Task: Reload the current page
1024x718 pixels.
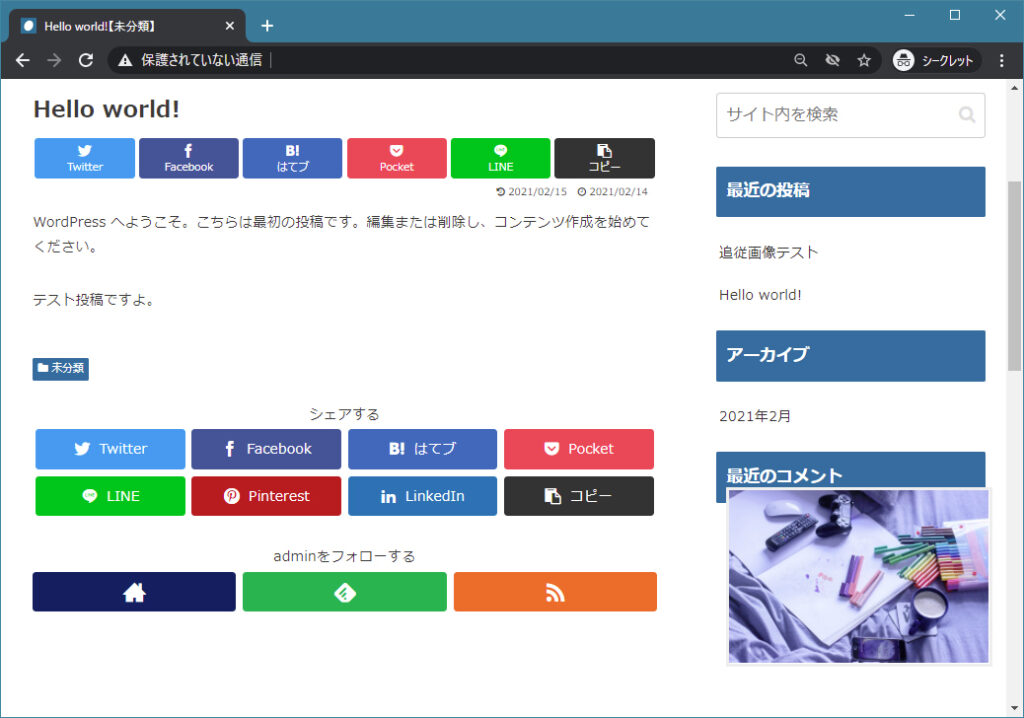Action: click(86, 61)
